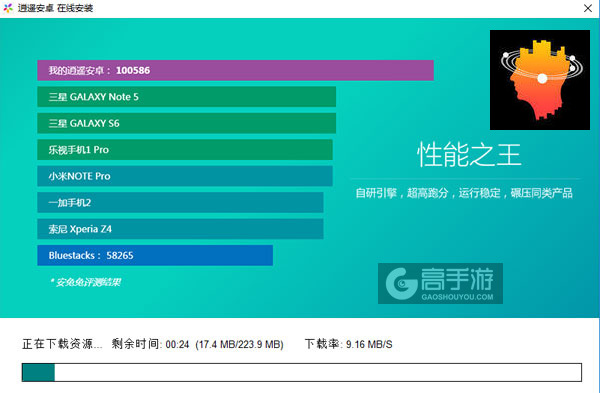Image resolution: width=600 pixels, height=393 pixels.
Task: Click the 自研引擎 超高跑分 description line
Action: coord(464,193)
